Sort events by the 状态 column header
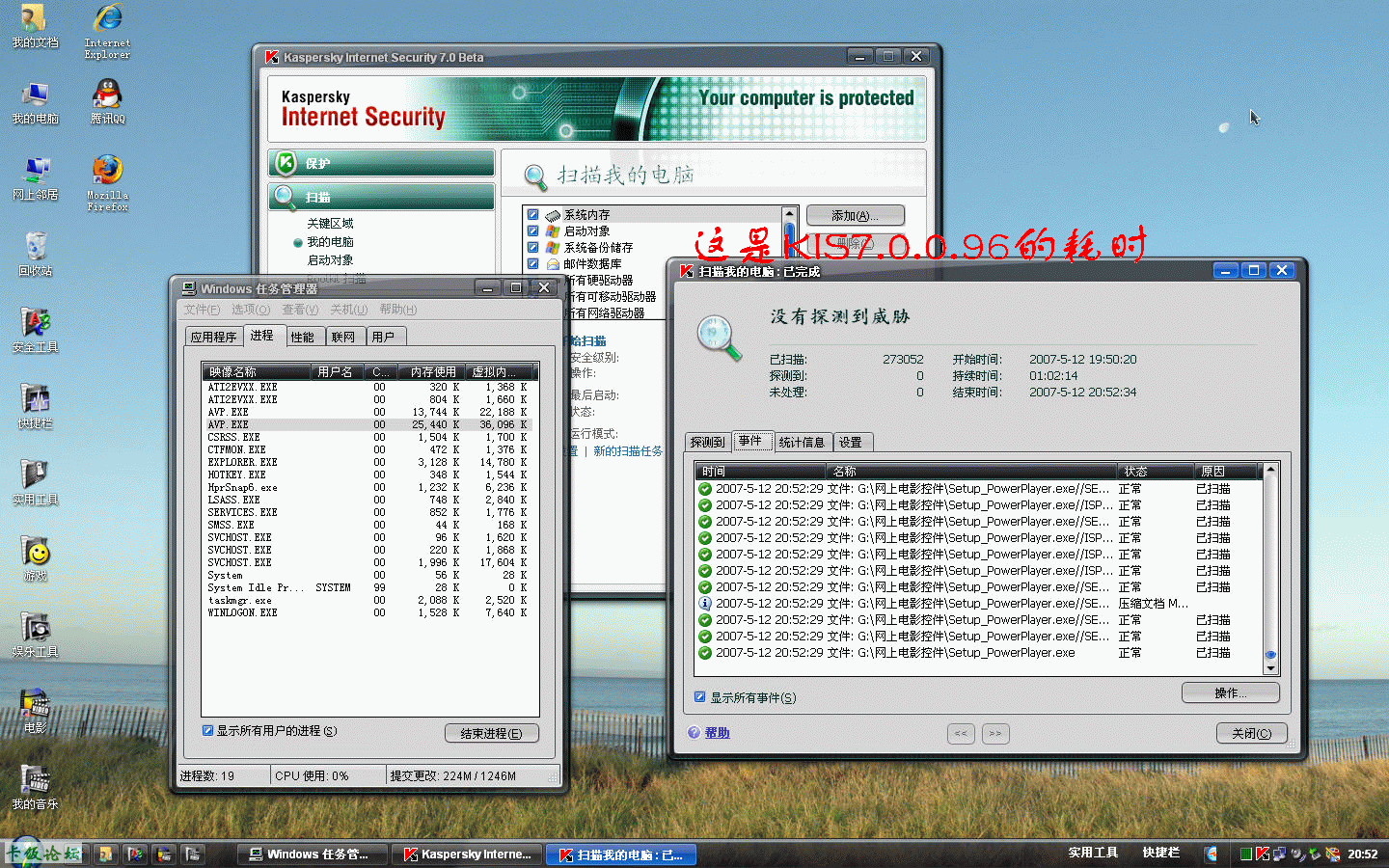 coord(1154,472)
